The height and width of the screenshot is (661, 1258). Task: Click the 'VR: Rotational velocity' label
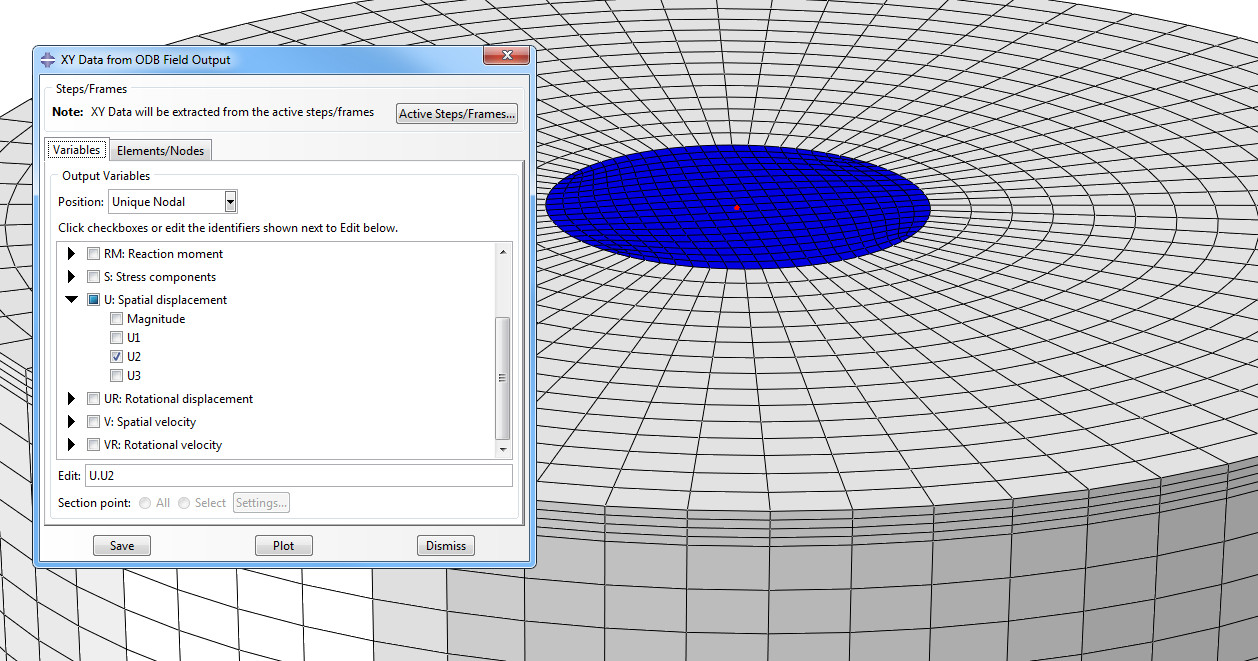tap(163, 445)
